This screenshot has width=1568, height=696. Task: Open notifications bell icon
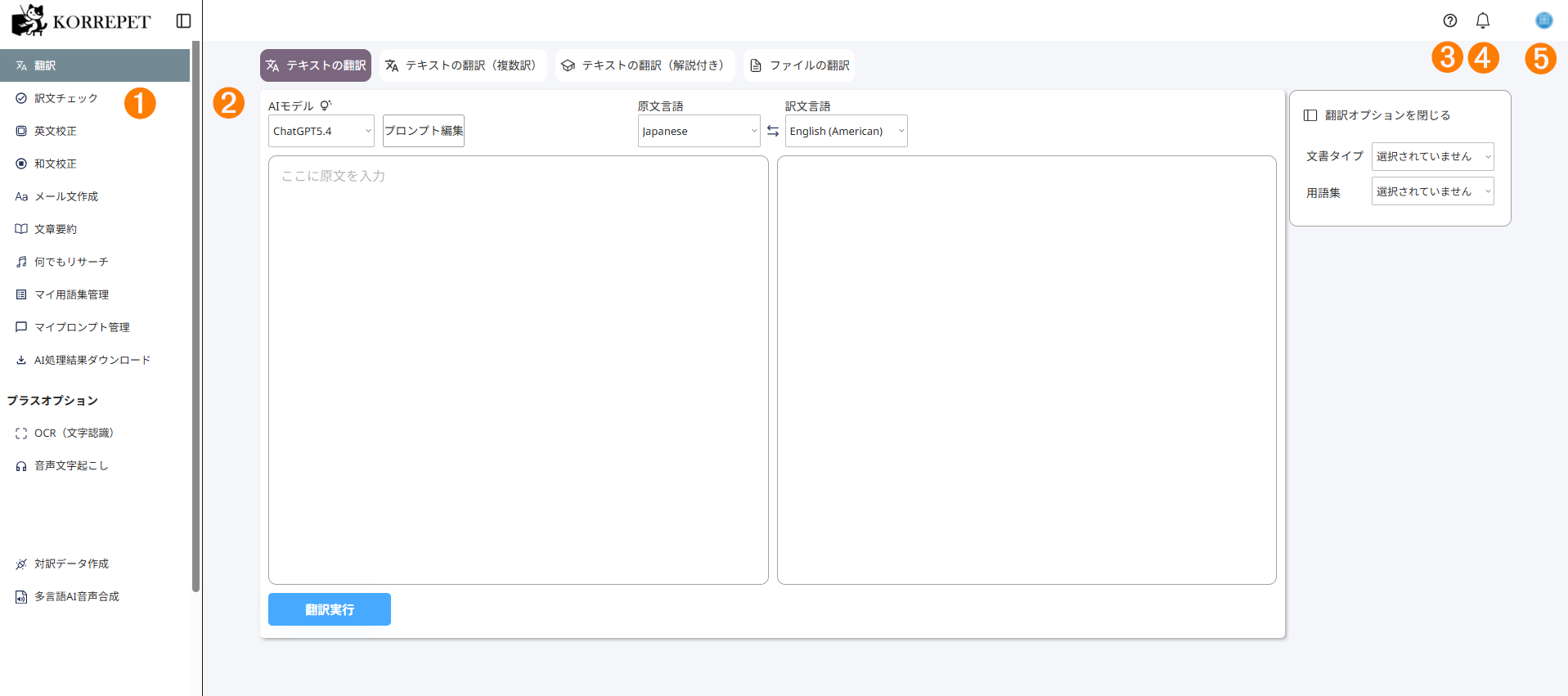pos(1483,20)
